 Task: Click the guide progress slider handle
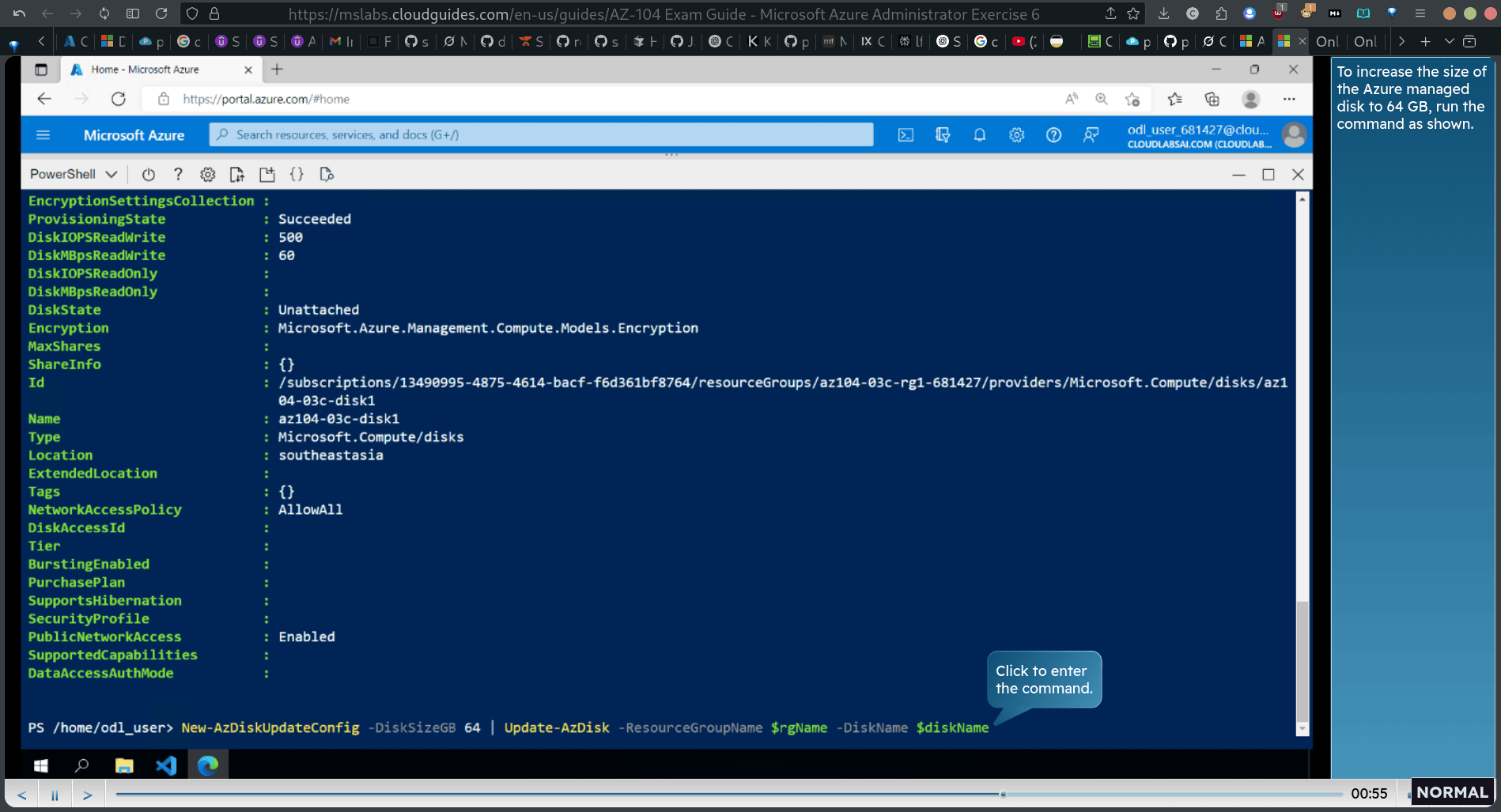(1003, 794)
